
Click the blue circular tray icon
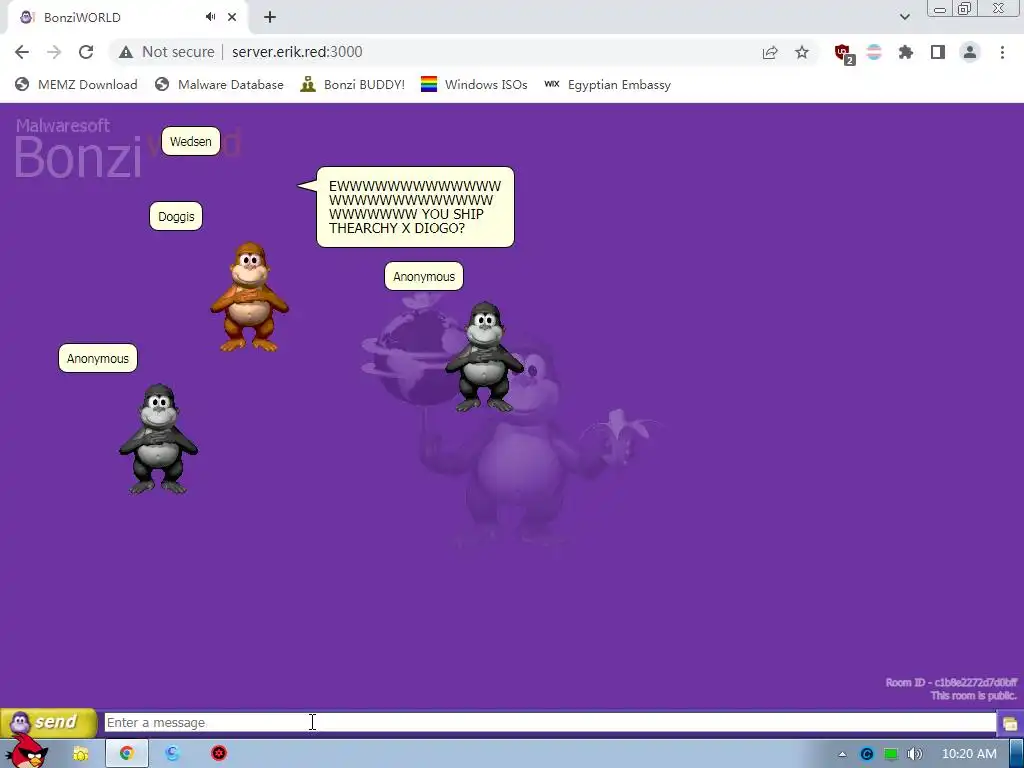click(867, 754)
